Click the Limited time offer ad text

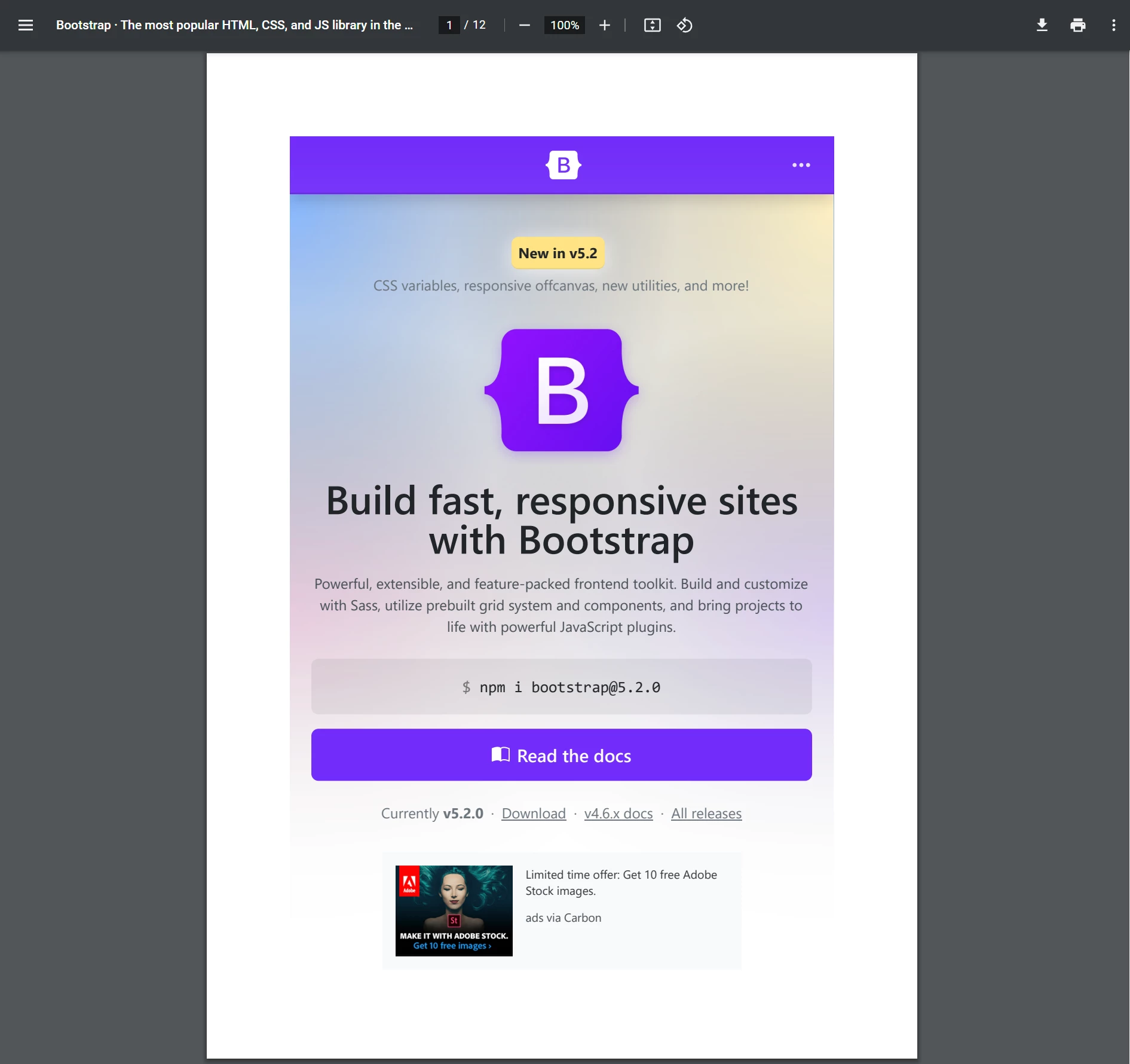pos(621,883)
